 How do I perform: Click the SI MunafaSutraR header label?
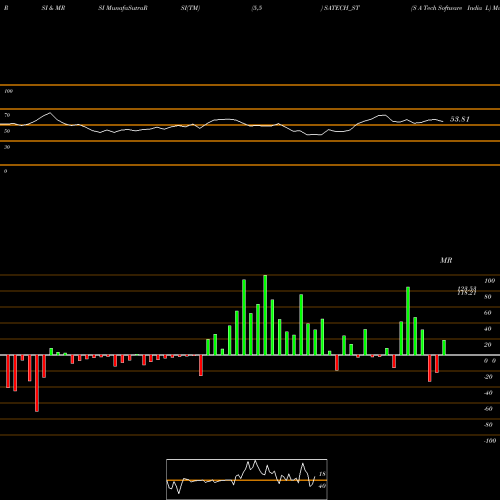pyautogui.click(x=123, y=8)
